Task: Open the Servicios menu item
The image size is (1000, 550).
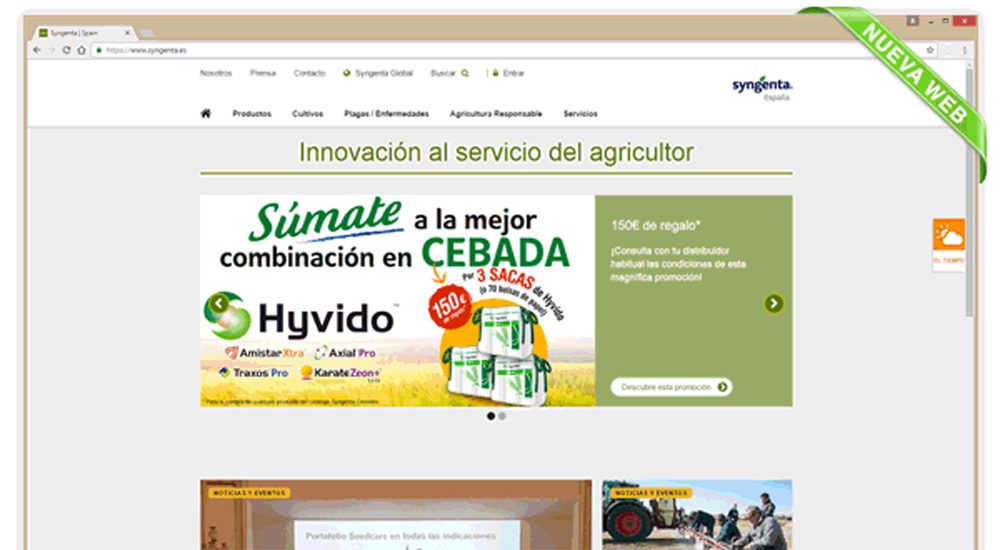Action: 580,114
